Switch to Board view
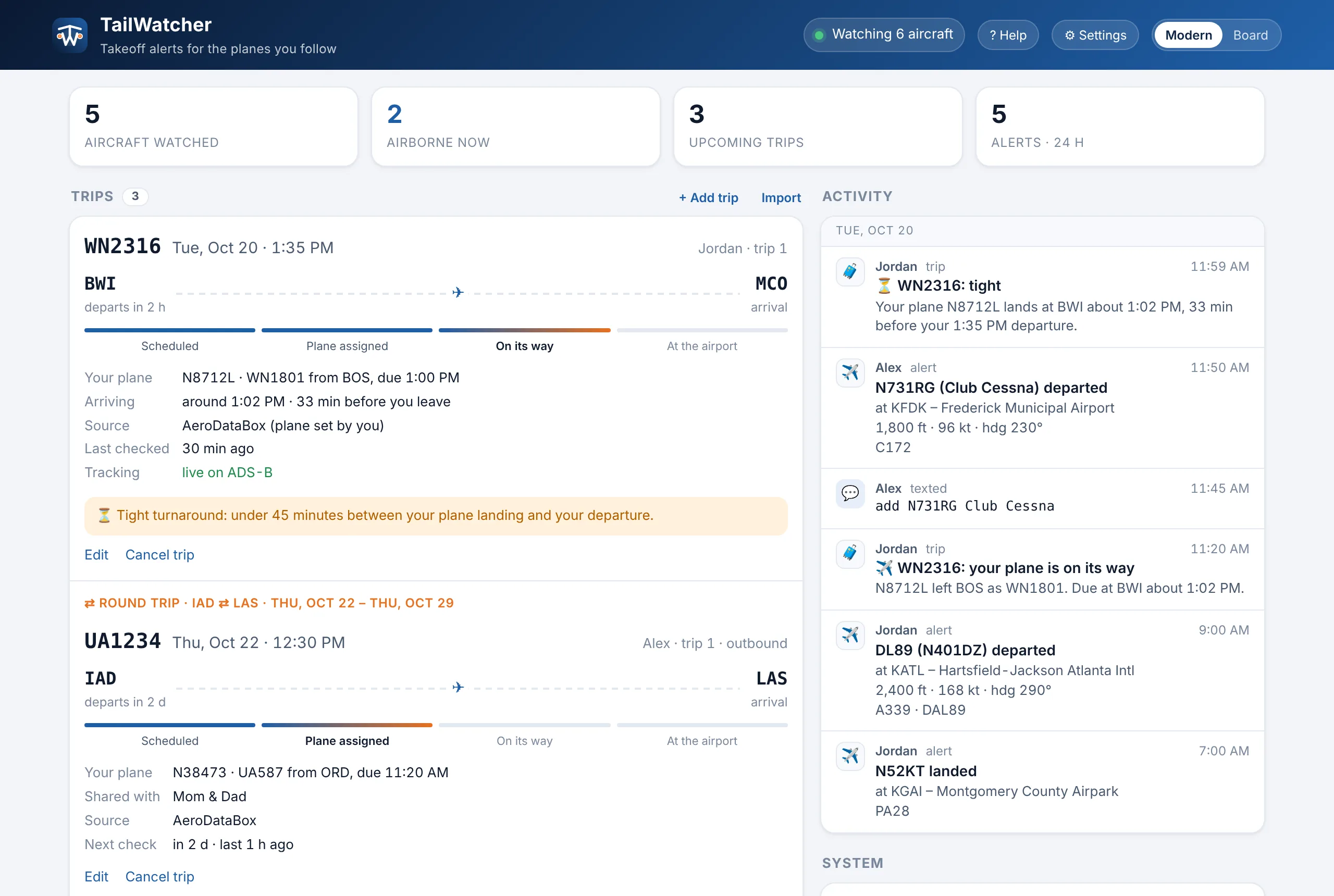Viewport: 1334px width, 896px height. [1250, 35]
